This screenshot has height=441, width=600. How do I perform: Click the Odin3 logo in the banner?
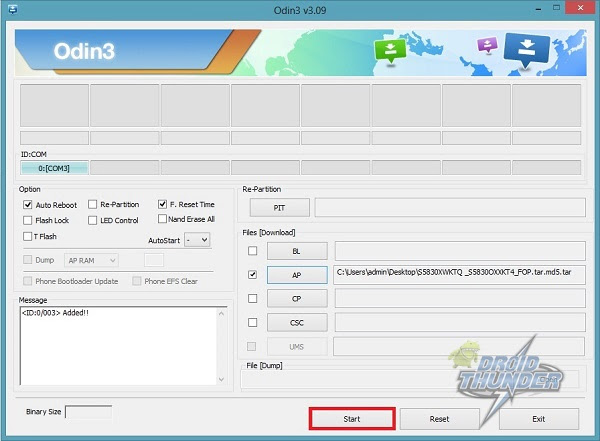pyautogui.click(x=84, y=51)
